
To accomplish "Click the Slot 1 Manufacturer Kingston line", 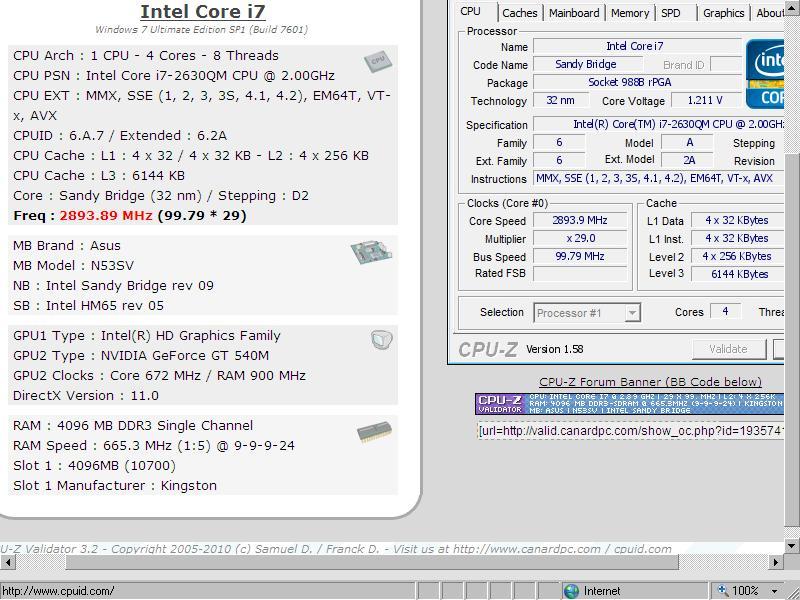I will point(115,485).
